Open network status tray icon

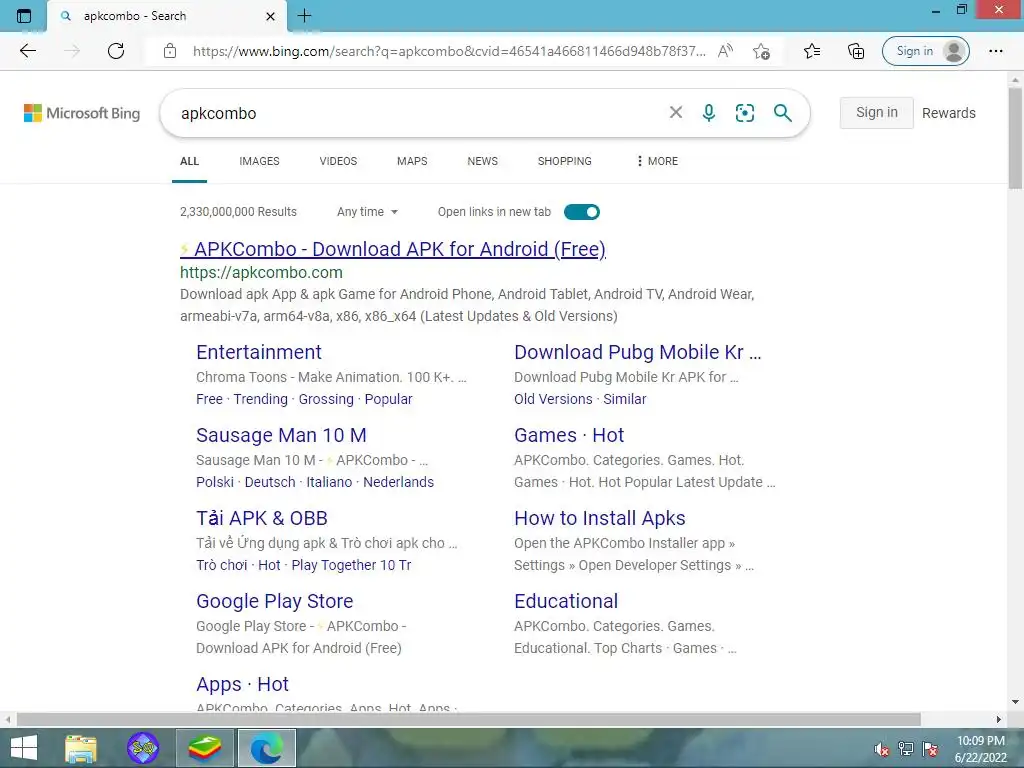tap(906, 749)
